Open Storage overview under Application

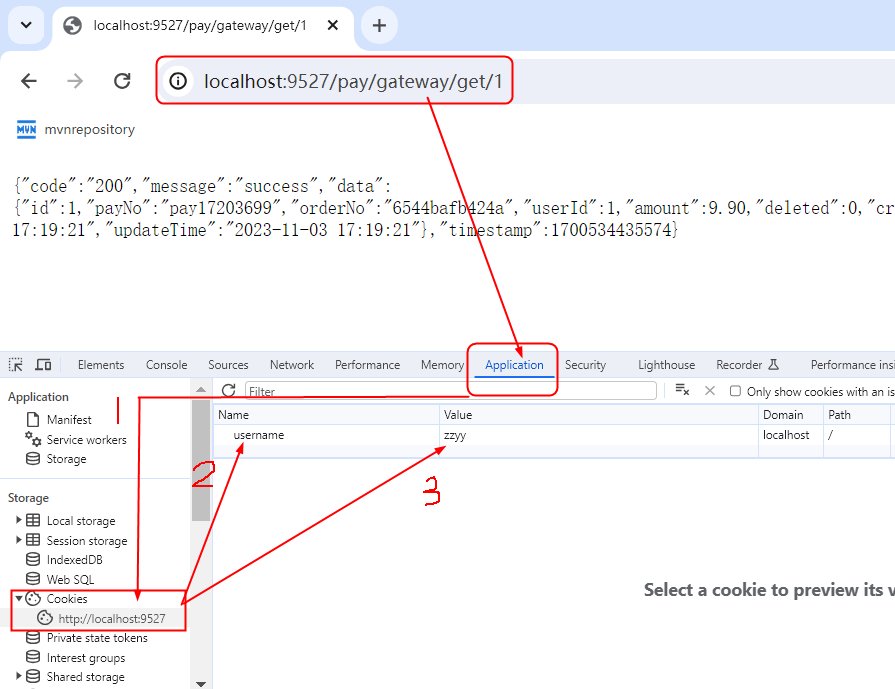click(66, 459)
